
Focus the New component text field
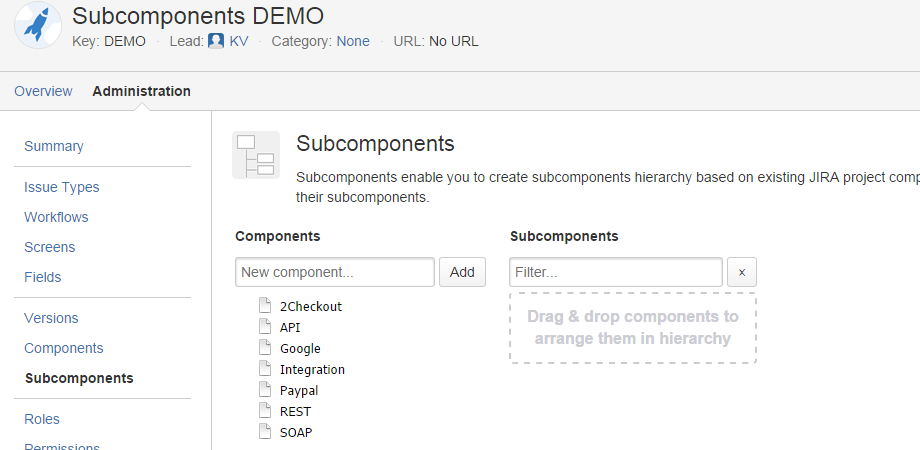334,272
